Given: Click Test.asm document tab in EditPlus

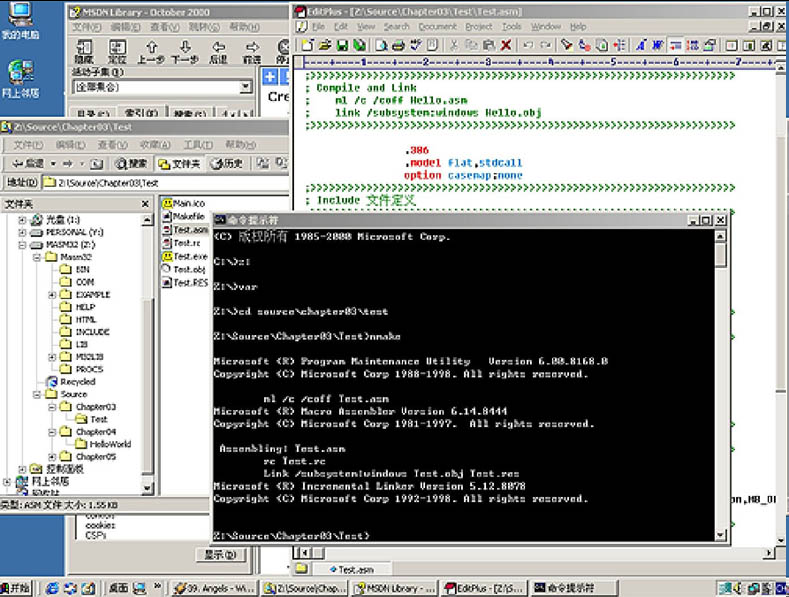Looking at the screenshot, I should pyautogui.click(x=352, y=569).
